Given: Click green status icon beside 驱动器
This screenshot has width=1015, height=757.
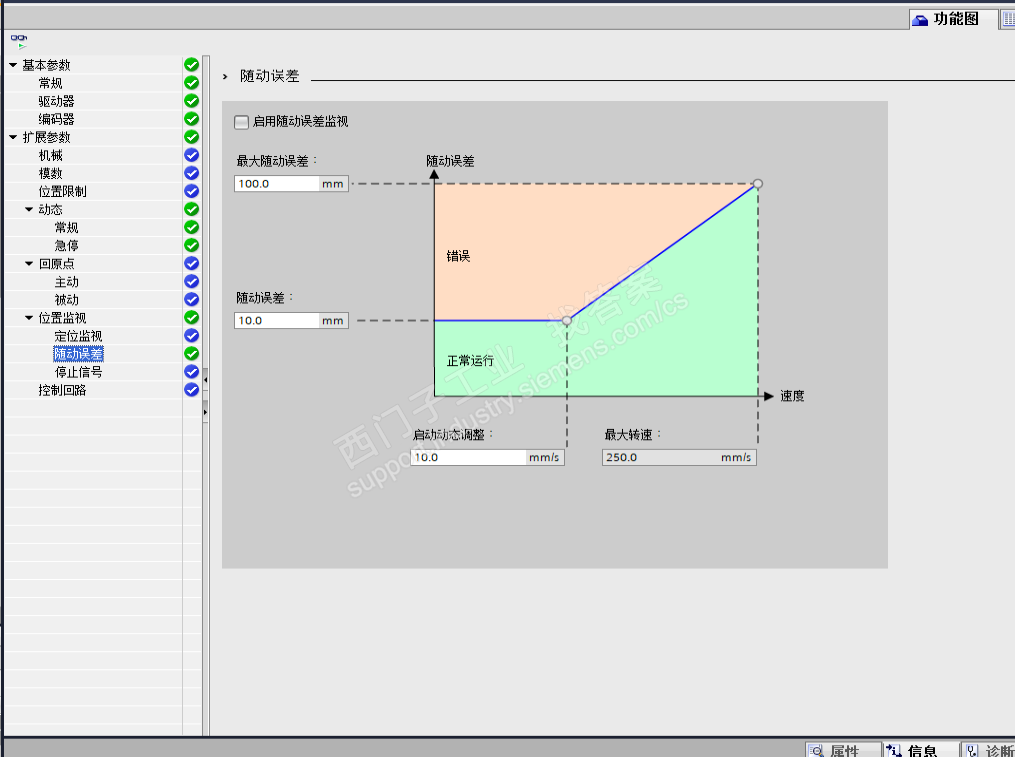Looking at the screenshot, I should [192, 101].
